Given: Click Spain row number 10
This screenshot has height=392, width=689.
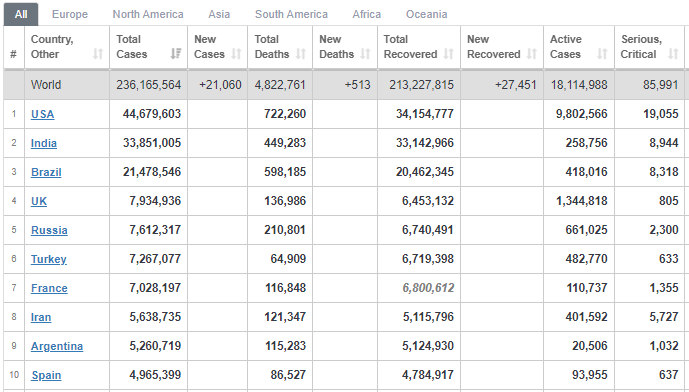Looking at the screenshot, I should pos(14,375).
